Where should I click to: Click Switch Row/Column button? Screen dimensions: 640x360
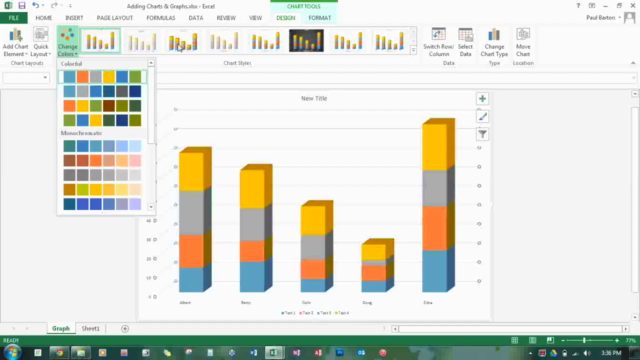438,42
